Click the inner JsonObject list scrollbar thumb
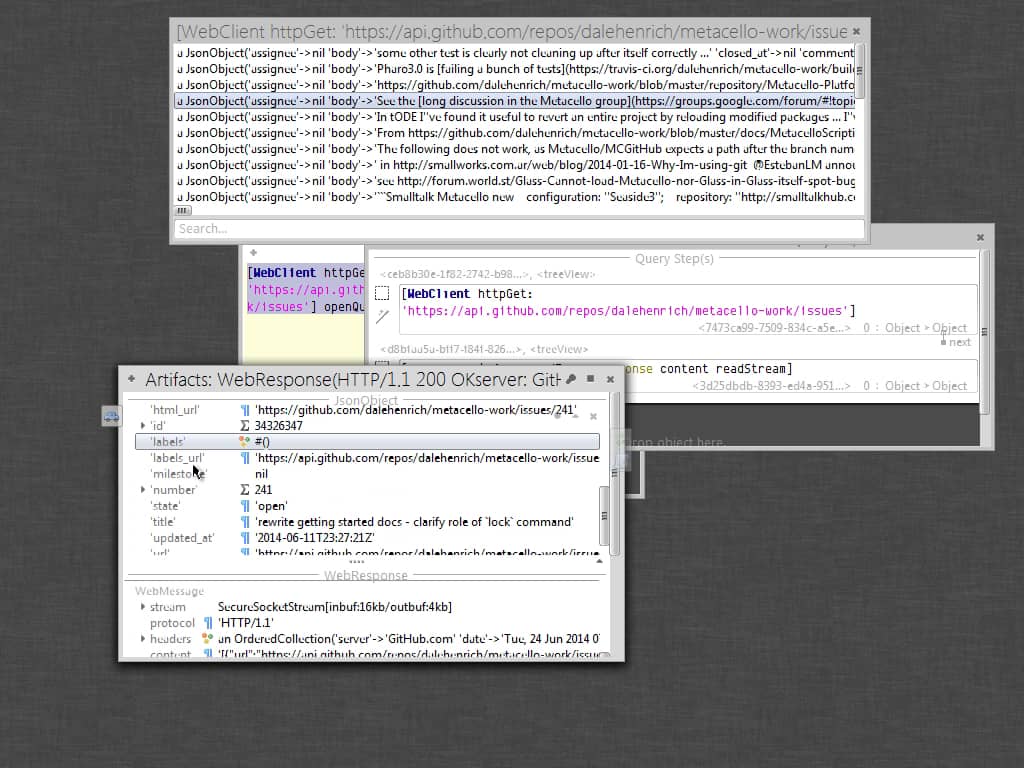 click(604, 516)
